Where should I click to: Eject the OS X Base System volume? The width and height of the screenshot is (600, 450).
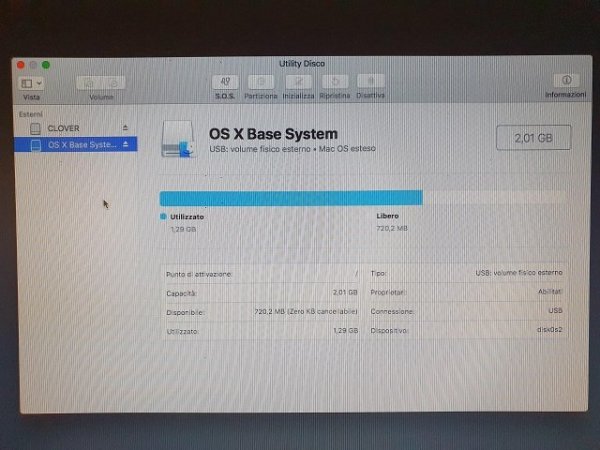(x=126, y=144)
